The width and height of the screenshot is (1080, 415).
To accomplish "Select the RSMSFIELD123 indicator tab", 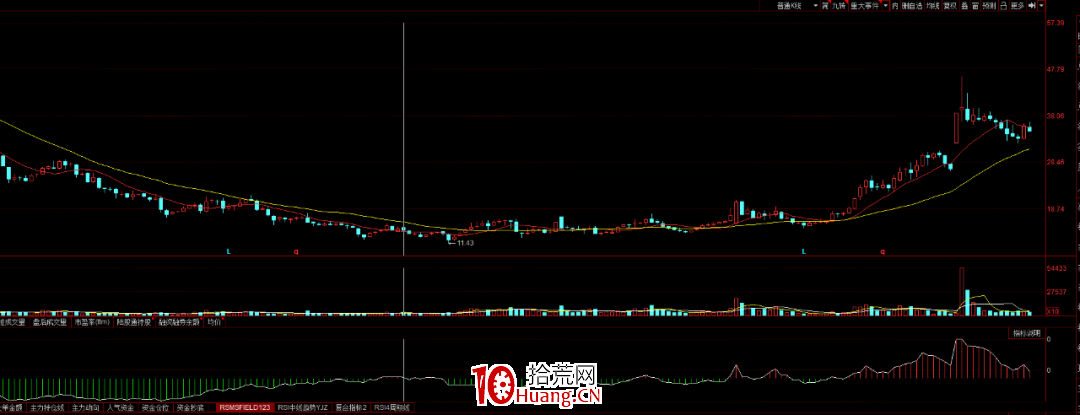I will [245, 407].
